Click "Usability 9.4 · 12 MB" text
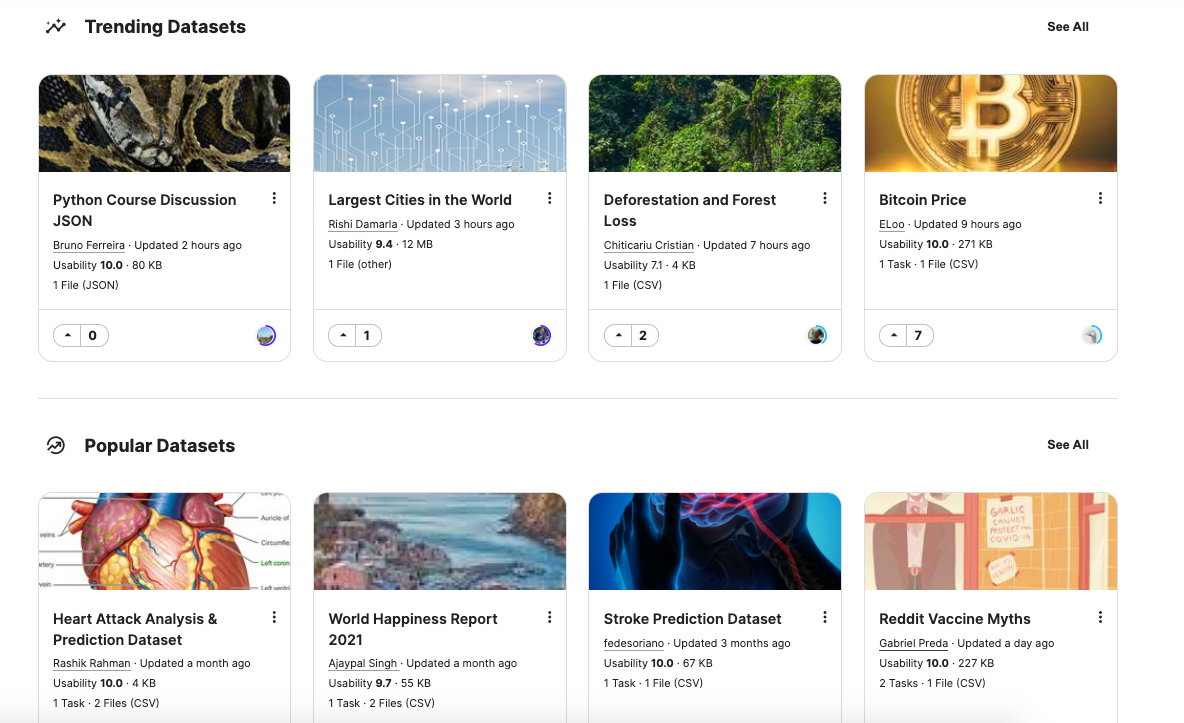Image resolution: width=1184 pixels, height=723 pixels. tap(381, 244)
